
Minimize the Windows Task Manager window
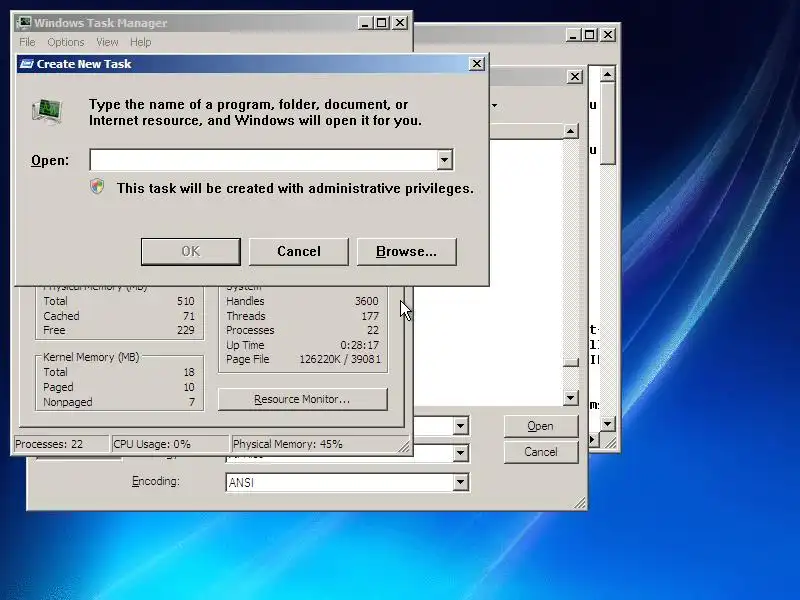[x=365, y=23]
